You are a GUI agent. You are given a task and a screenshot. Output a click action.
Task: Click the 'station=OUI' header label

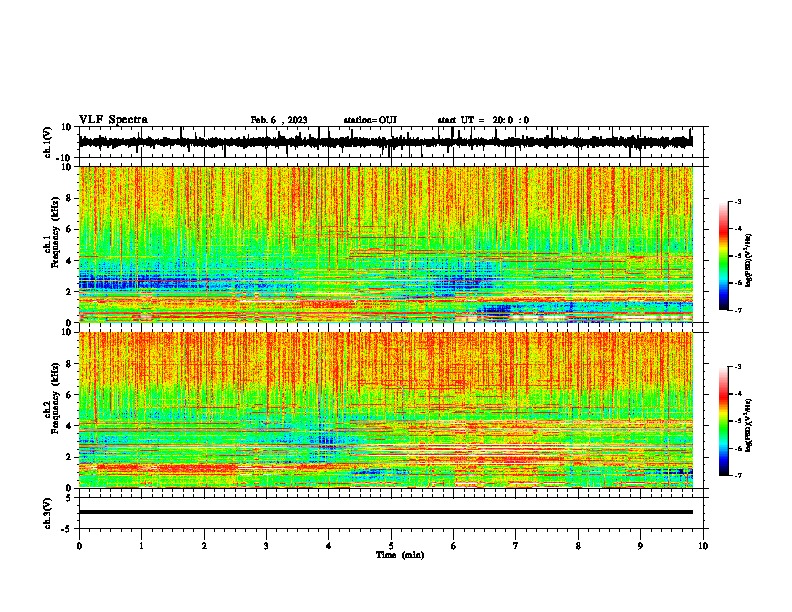(x=370, y=120)
